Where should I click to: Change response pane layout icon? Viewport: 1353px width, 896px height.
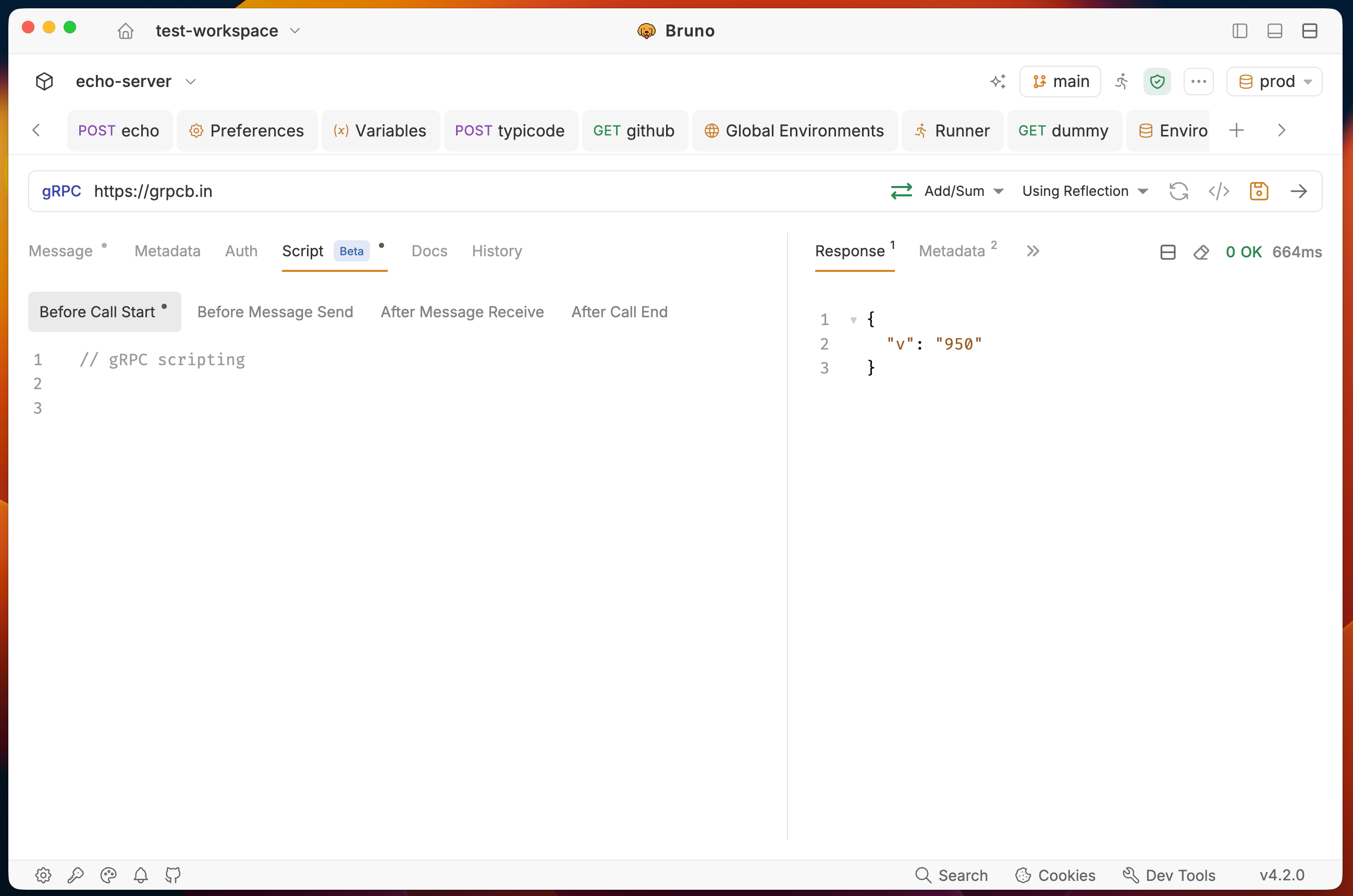(1168, 252)
